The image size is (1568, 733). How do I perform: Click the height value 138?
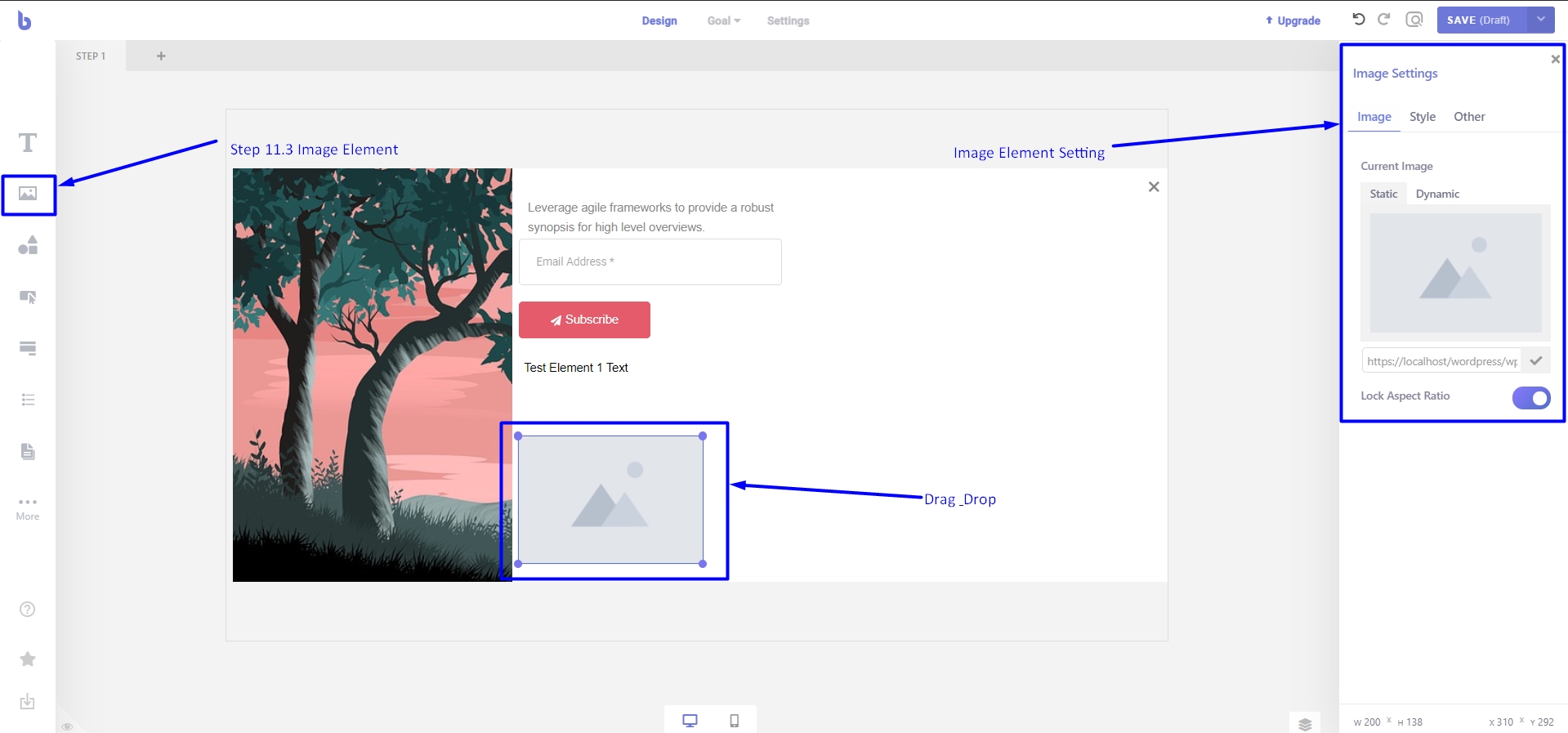tap(1414, 722)
